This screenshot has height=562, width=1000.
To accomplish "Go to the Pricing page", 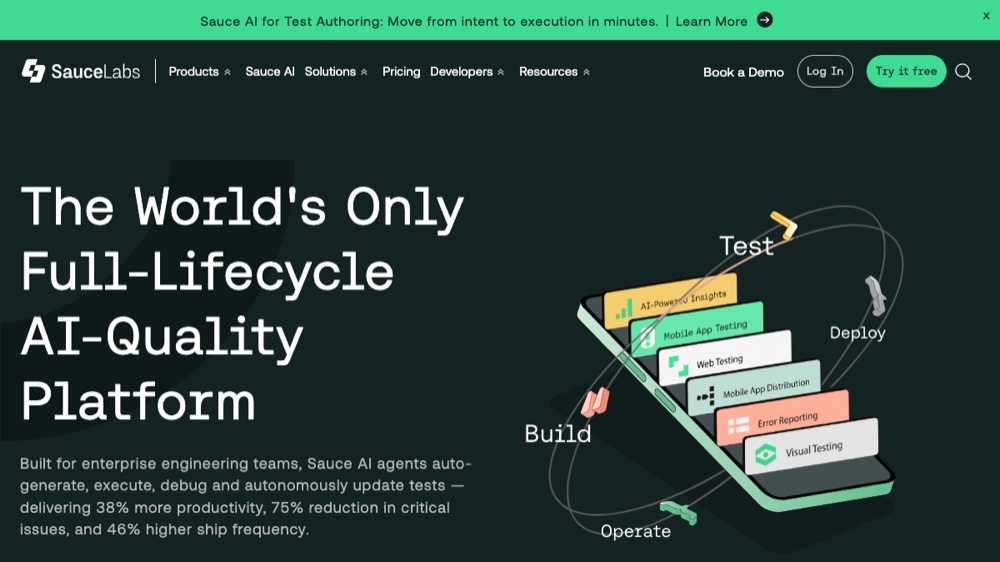I will point(401,71).
